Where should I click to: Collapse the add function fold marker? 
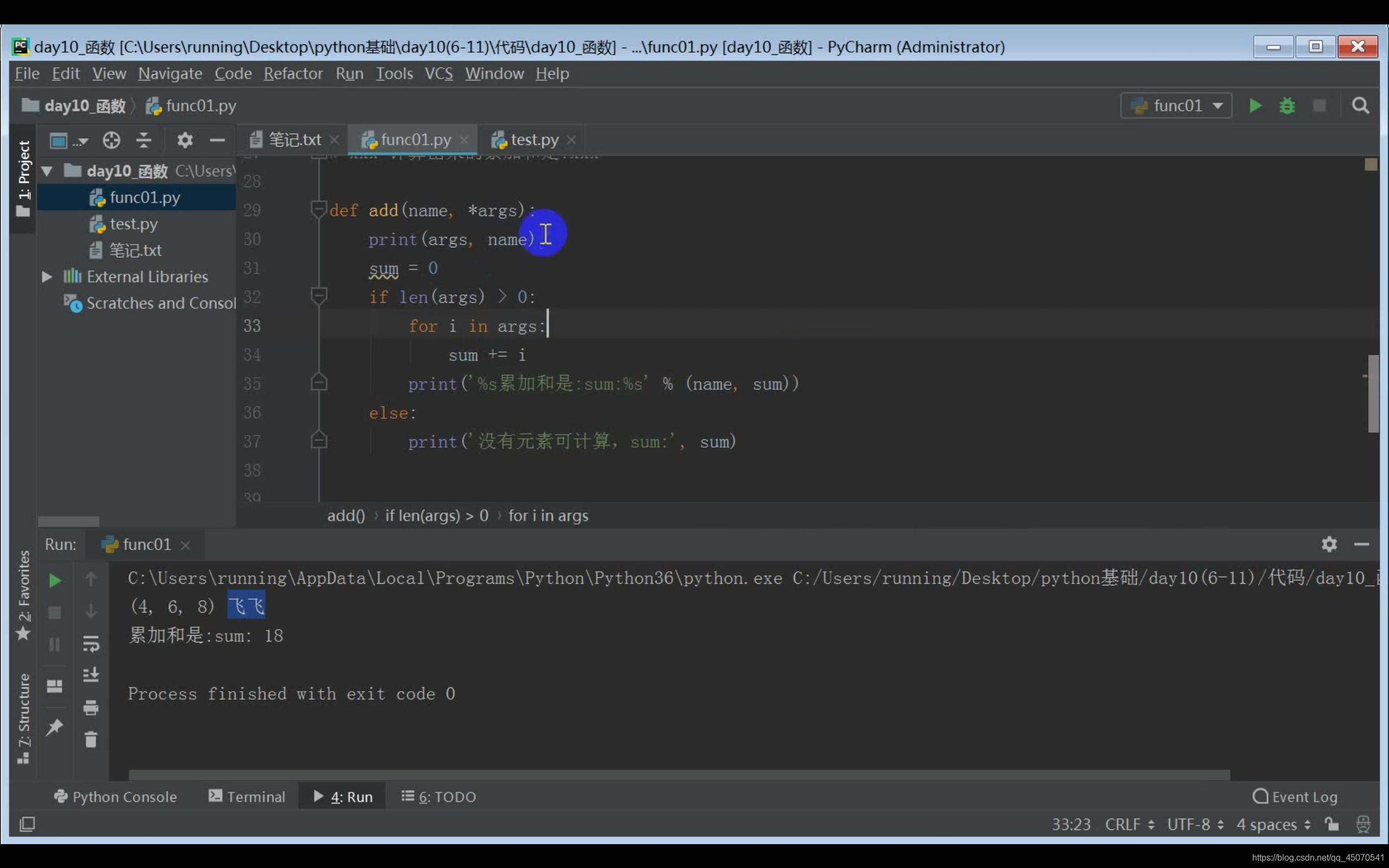(318, 209)
